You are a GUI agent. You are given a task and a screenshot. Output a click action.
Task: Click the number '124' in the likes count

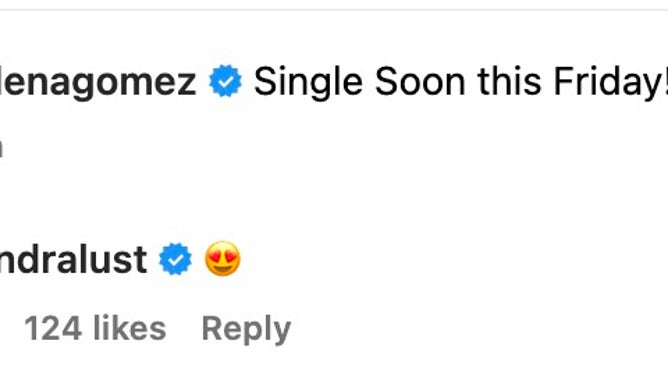[53, 328]
